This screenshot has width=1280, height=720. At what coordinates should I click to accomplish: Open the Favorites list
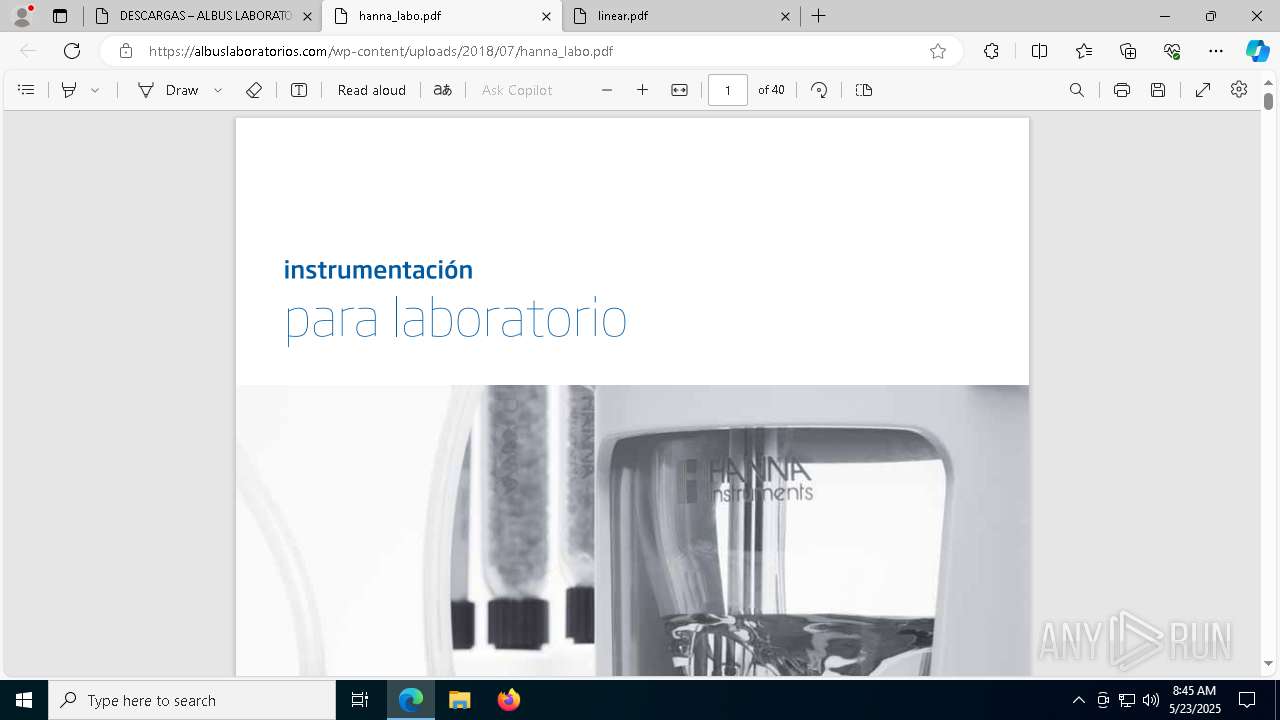1084,51
